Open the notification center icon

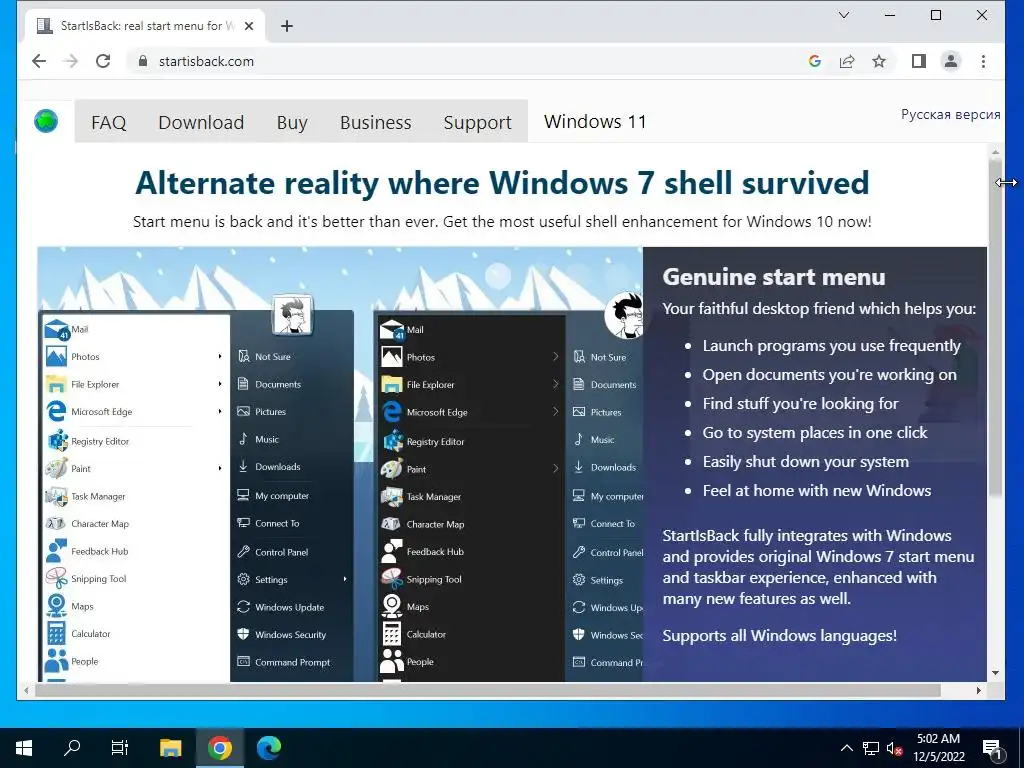[993, 748]
